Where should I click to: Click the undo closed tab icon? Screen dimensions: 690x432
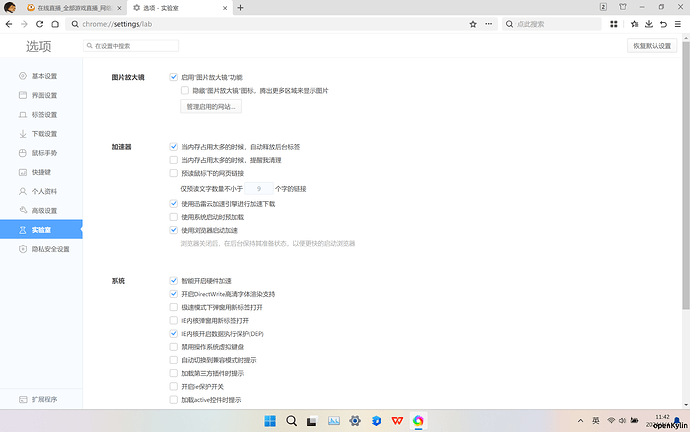coord(663,24)
